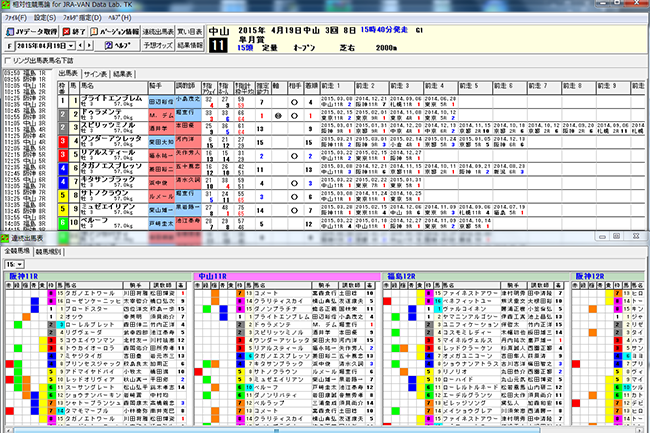
Task: Open the ファイル(F) menu
Action: [16, 18]
